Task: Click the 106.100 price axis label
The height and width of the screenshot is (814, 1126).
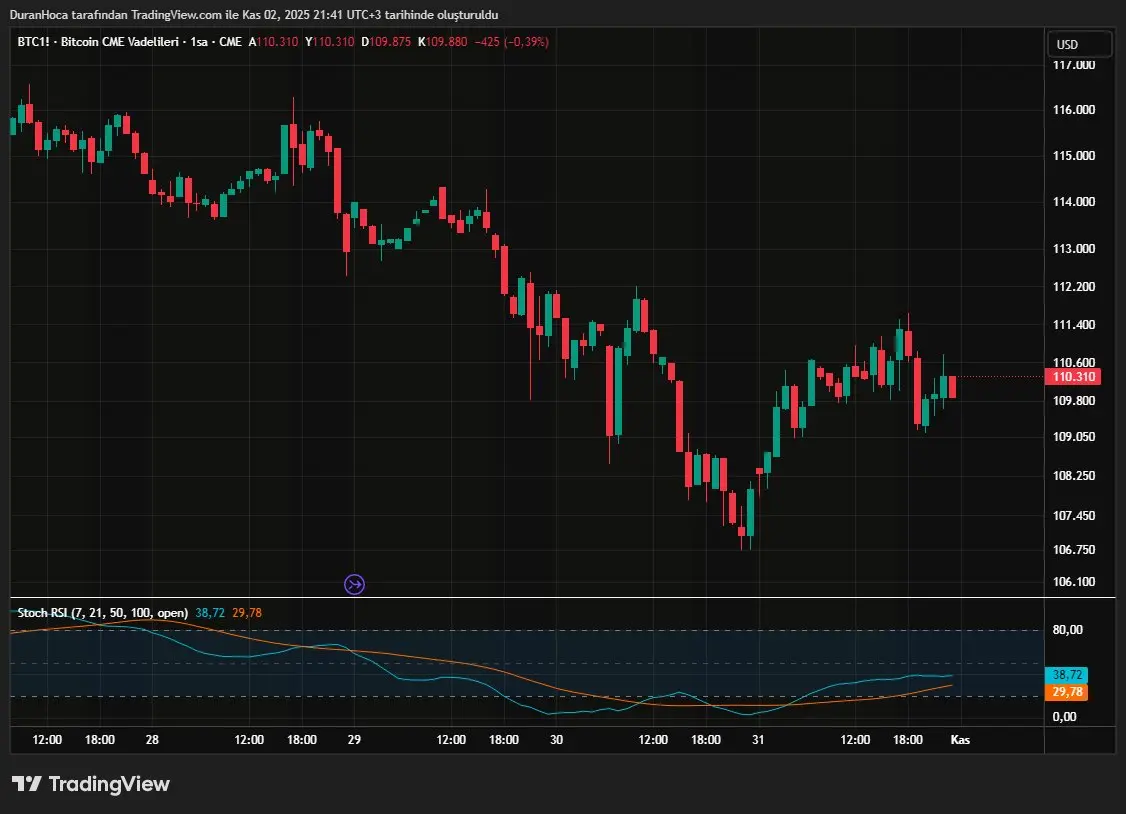Action: (x=1074, y=581)
